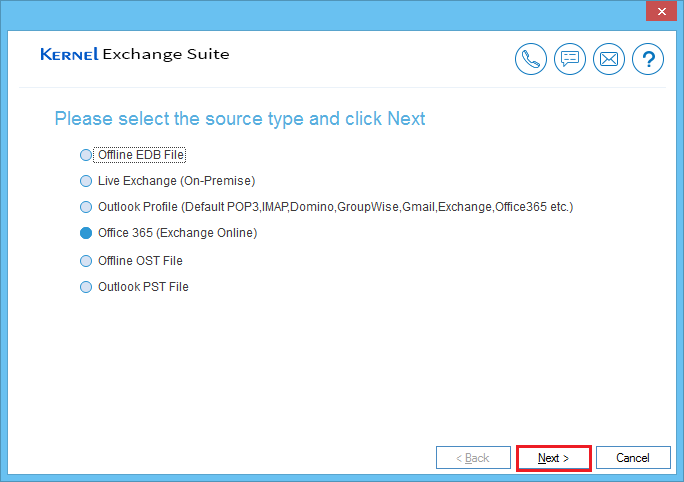
Task: Cancel the source selection wizard
Action: [x=633, y=458]
